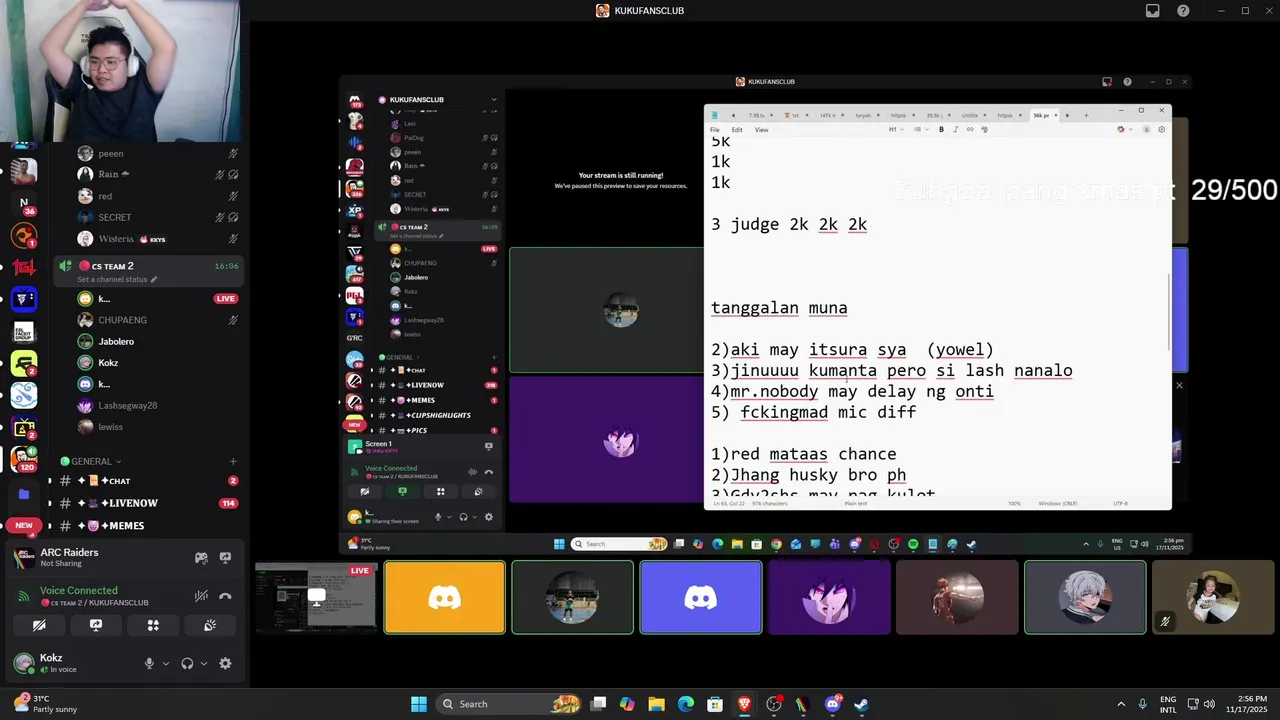Open Windows Start button on taskbar
Image resolution: width=1280 pixels, height=720 pixels.
[x=419, y=704]
